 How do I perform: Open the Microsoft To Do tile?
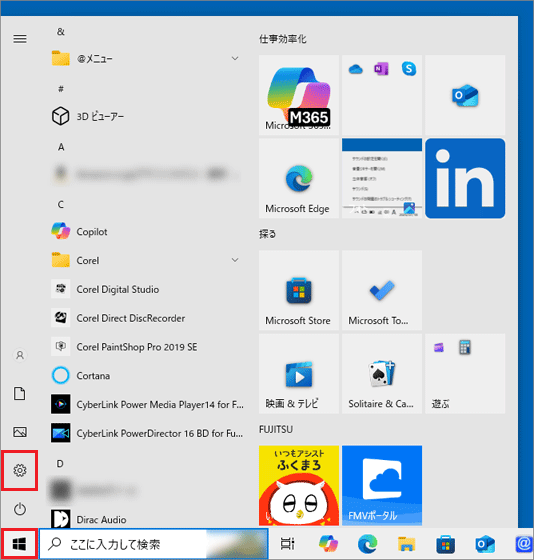(x=381, y=290)
